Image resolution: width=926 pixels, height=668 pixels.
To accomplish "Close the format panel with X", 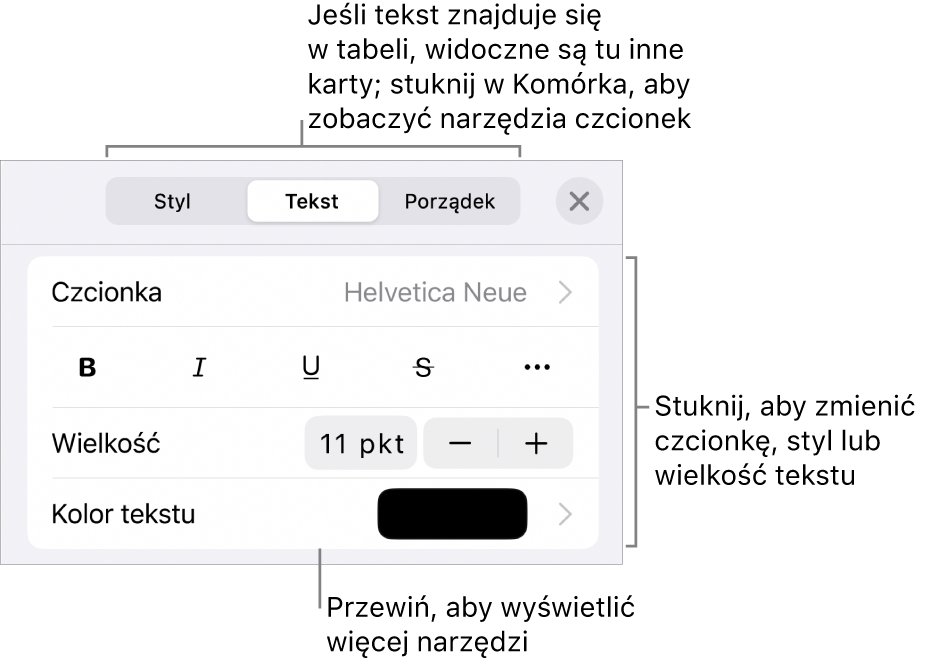I will tap(579, 201).
